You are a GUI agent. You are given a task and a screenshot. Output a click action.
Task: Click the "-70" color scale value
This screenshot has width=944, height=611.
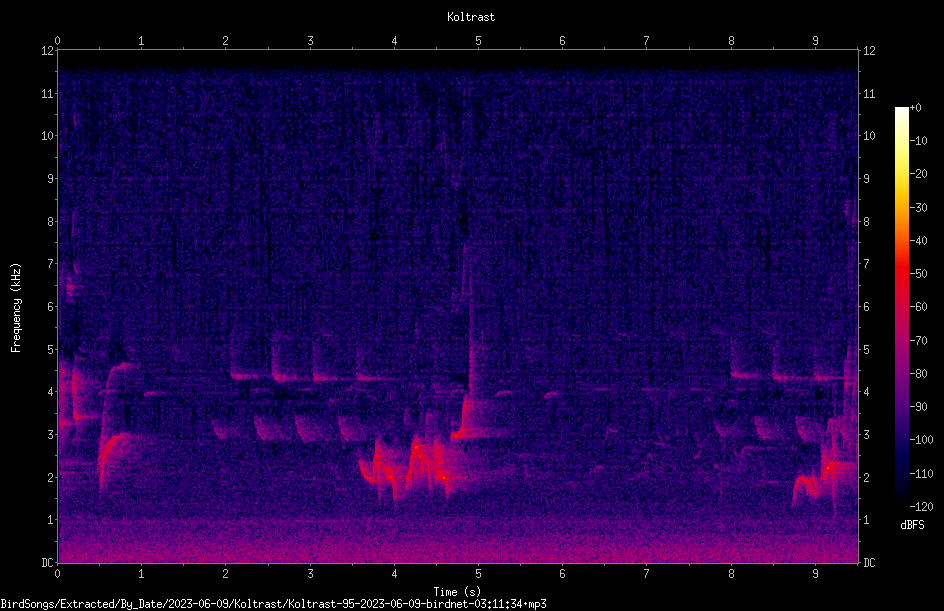(919, 341)
